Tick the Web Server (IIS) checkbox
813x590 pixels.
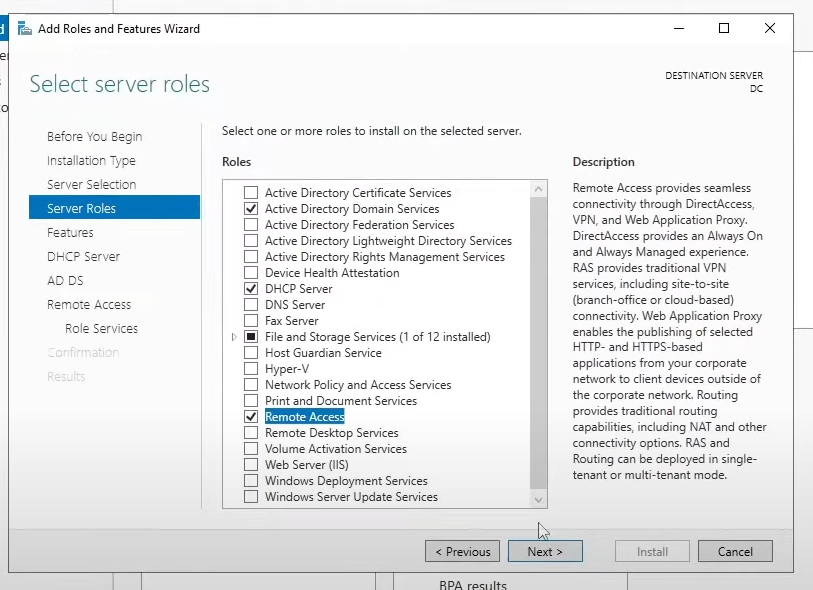click(x=251, y=465)
